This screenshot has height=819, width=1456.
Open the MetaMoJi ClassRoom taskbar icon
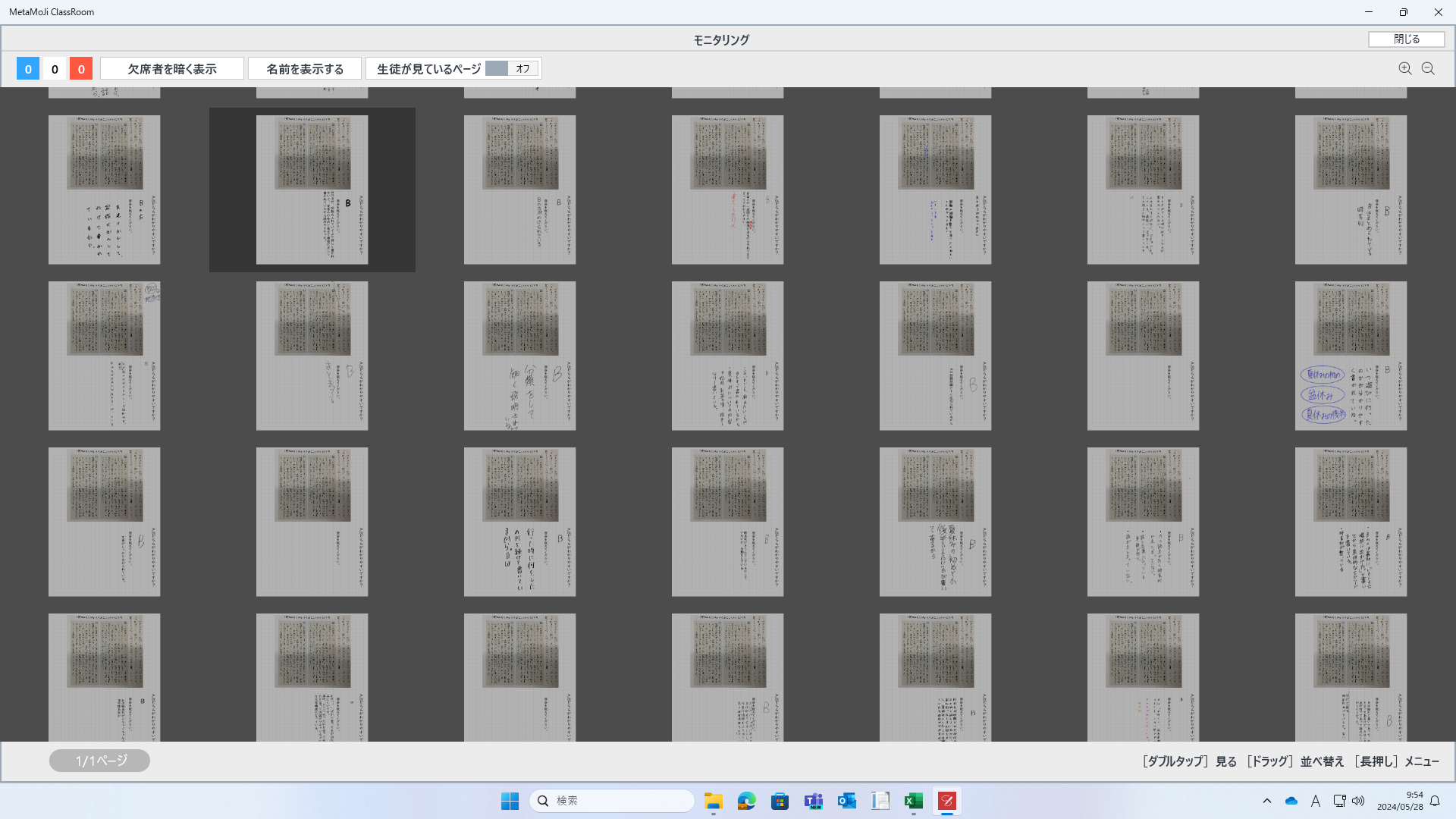(x=946, y=801)
